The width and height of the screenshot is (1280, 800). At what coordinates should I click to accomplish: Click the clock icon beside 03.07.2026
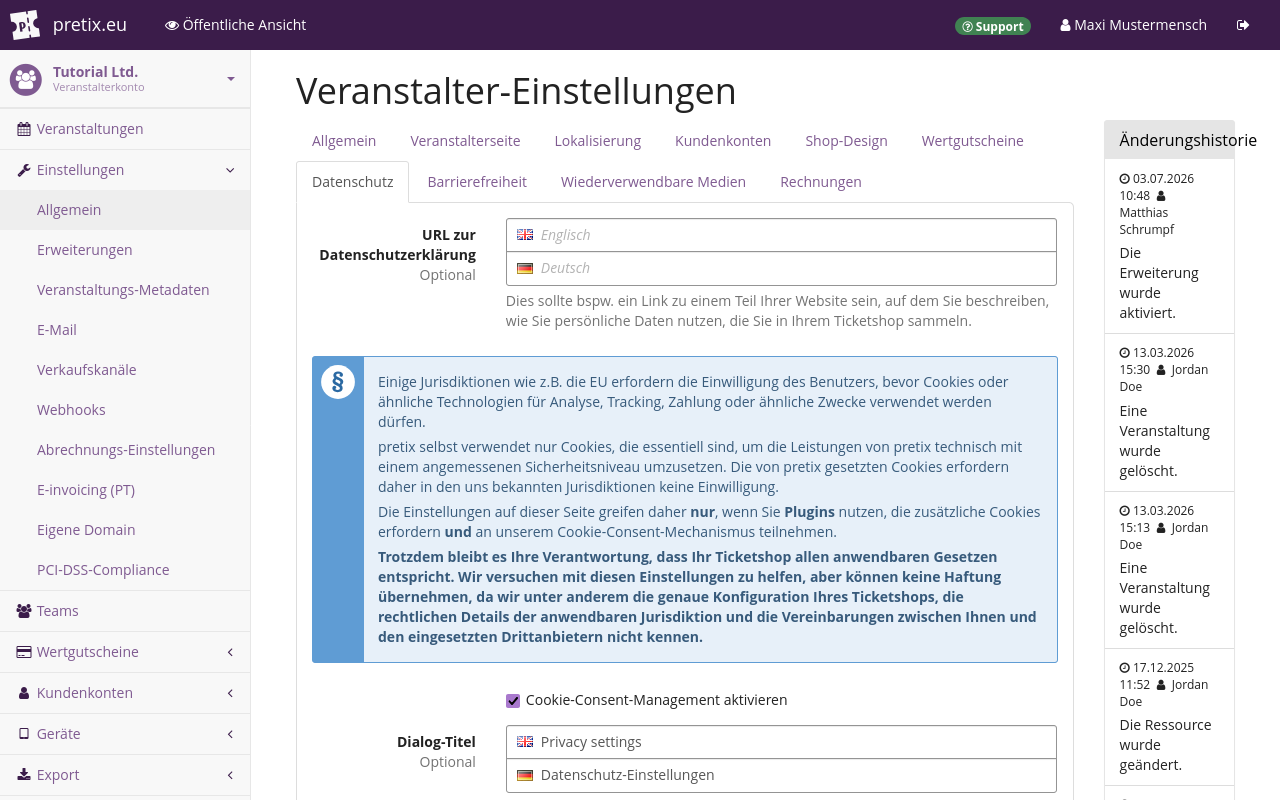(1124, 179)
